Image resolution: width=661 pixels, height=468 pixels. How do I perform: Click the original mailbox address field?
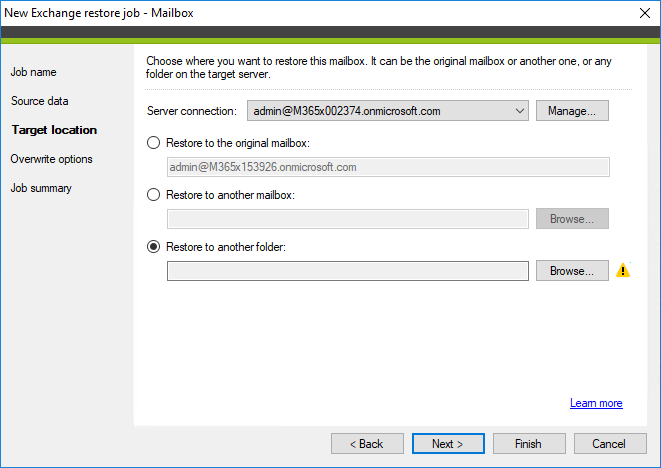coord(387,167)
